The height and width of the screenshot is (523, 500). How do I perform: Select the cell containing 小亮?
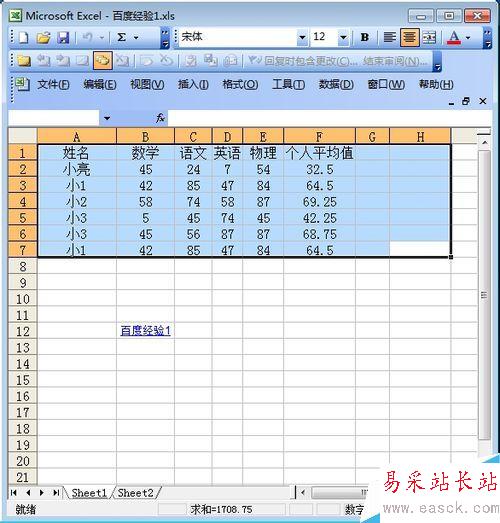(77, 169)
